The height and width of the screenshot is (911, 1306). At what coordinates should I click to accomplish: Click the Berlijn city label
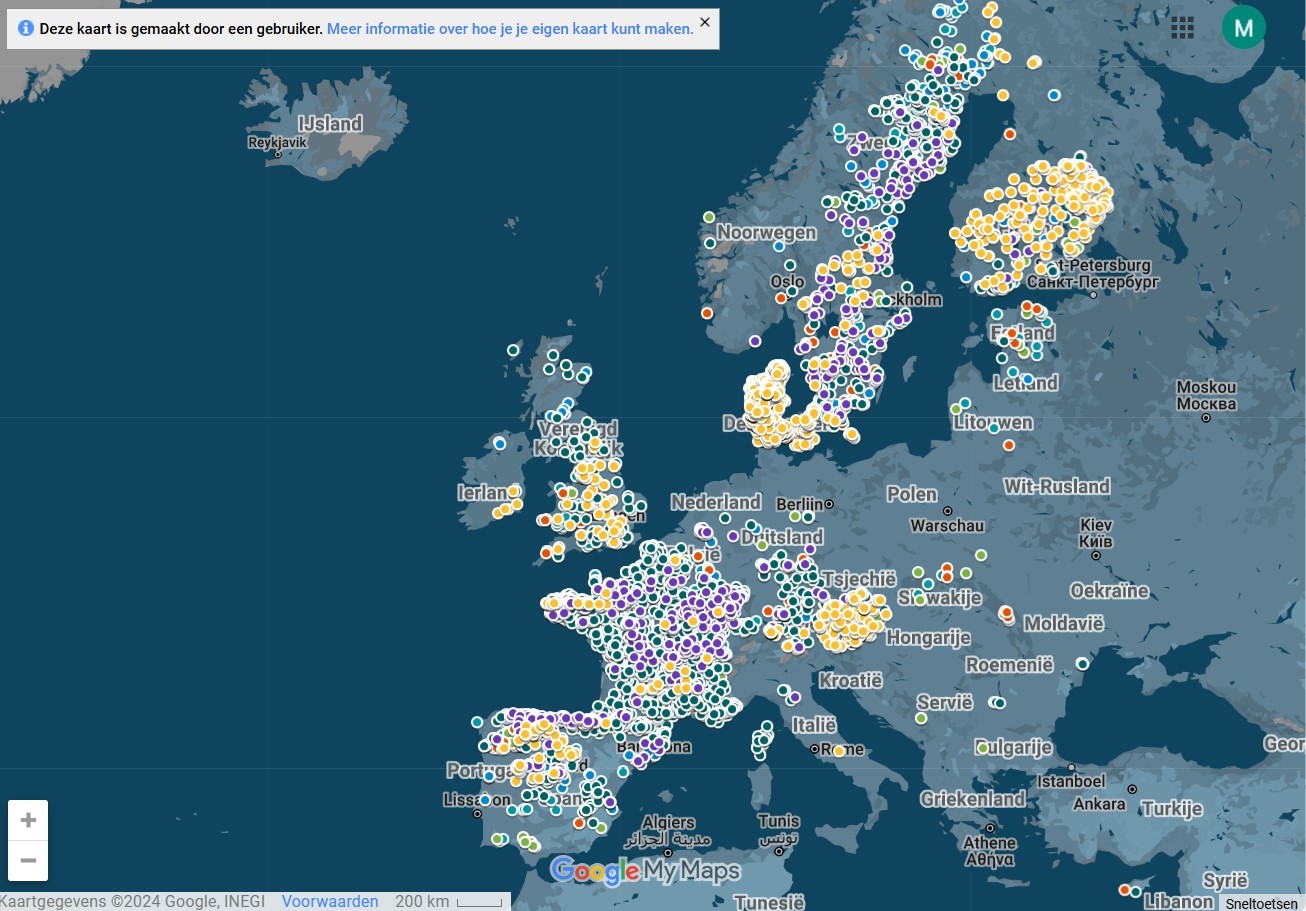[x=799, y=504]
